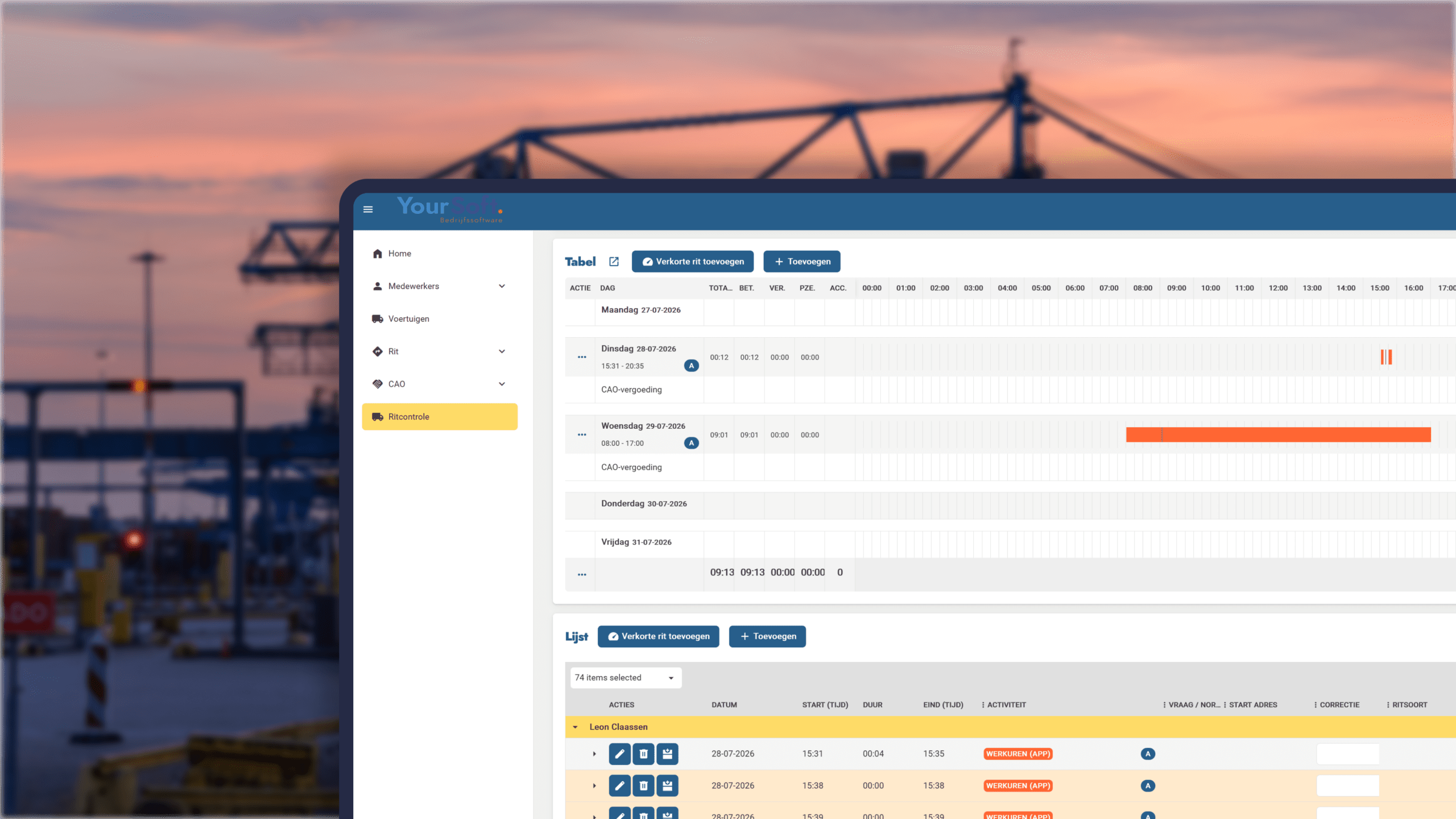Screen dimensions: 1456x819
Task: Open the Tabel in a new window
Action: pos(614,262)
